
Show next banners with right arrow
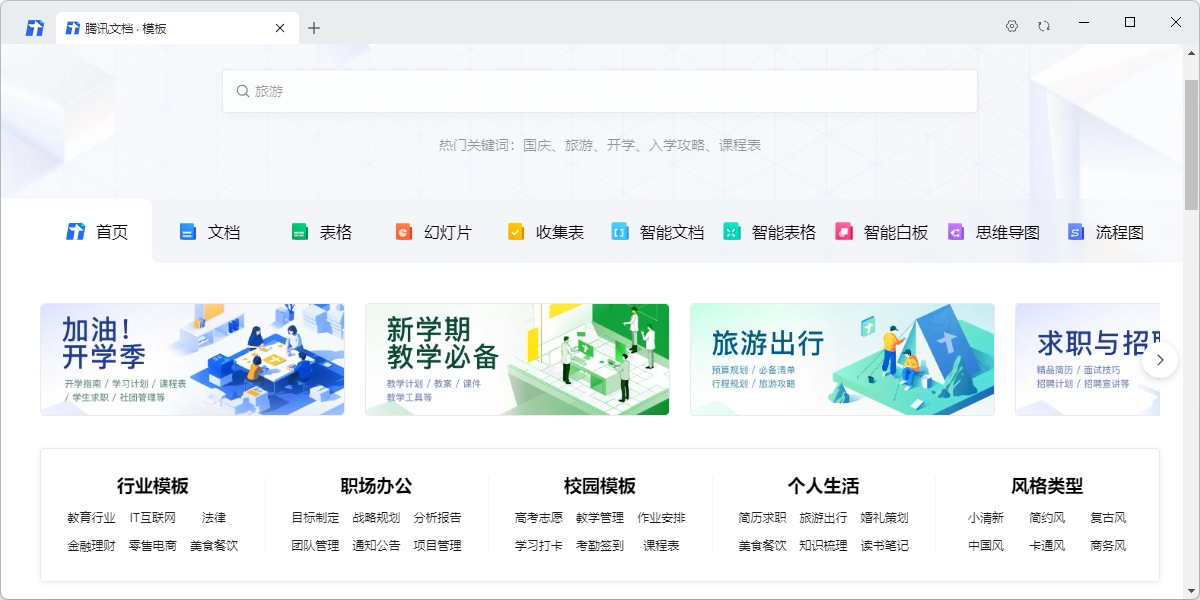click(1160, 360)
